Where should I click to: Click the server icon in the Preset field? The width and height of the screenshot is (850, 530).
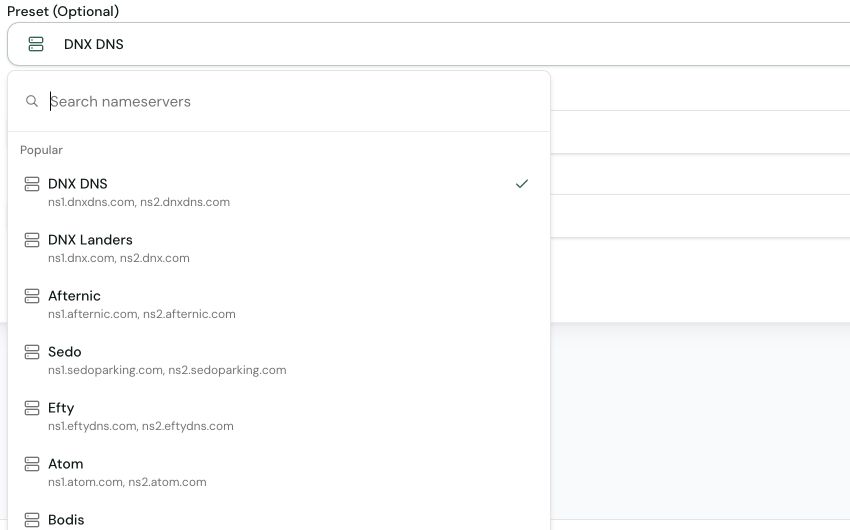[x=36, y=44]
